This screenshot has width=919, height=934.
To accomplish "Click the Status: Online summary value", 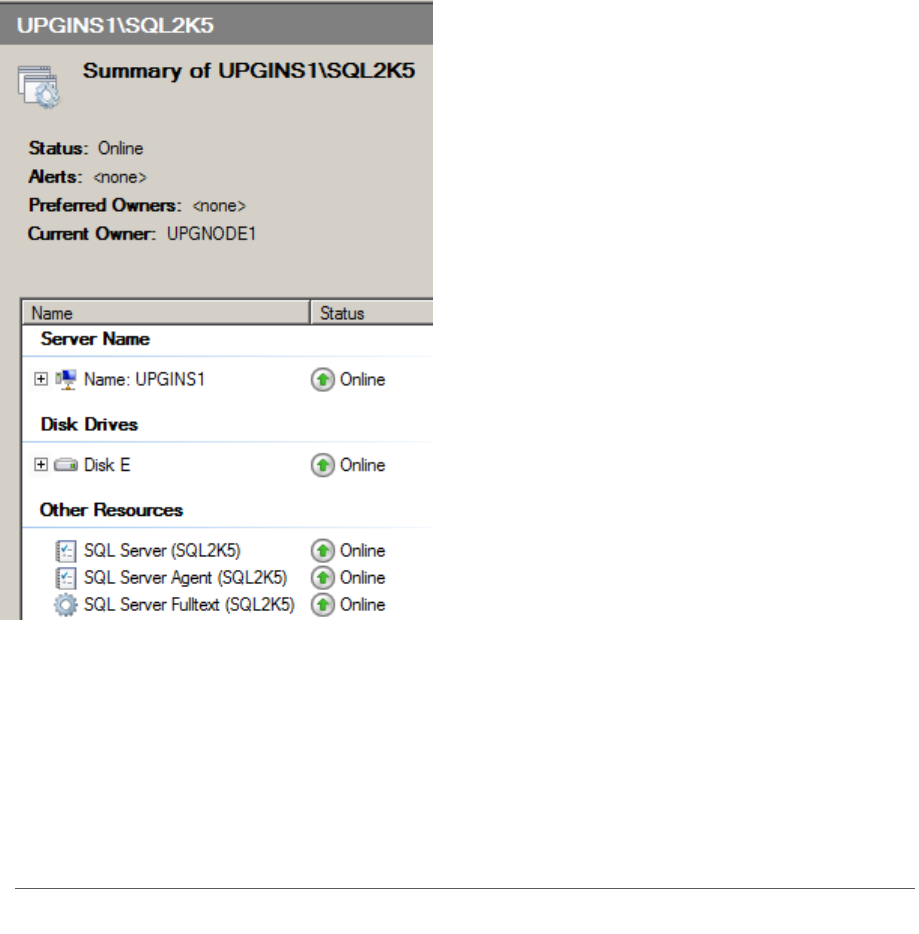I will [120, 148].
